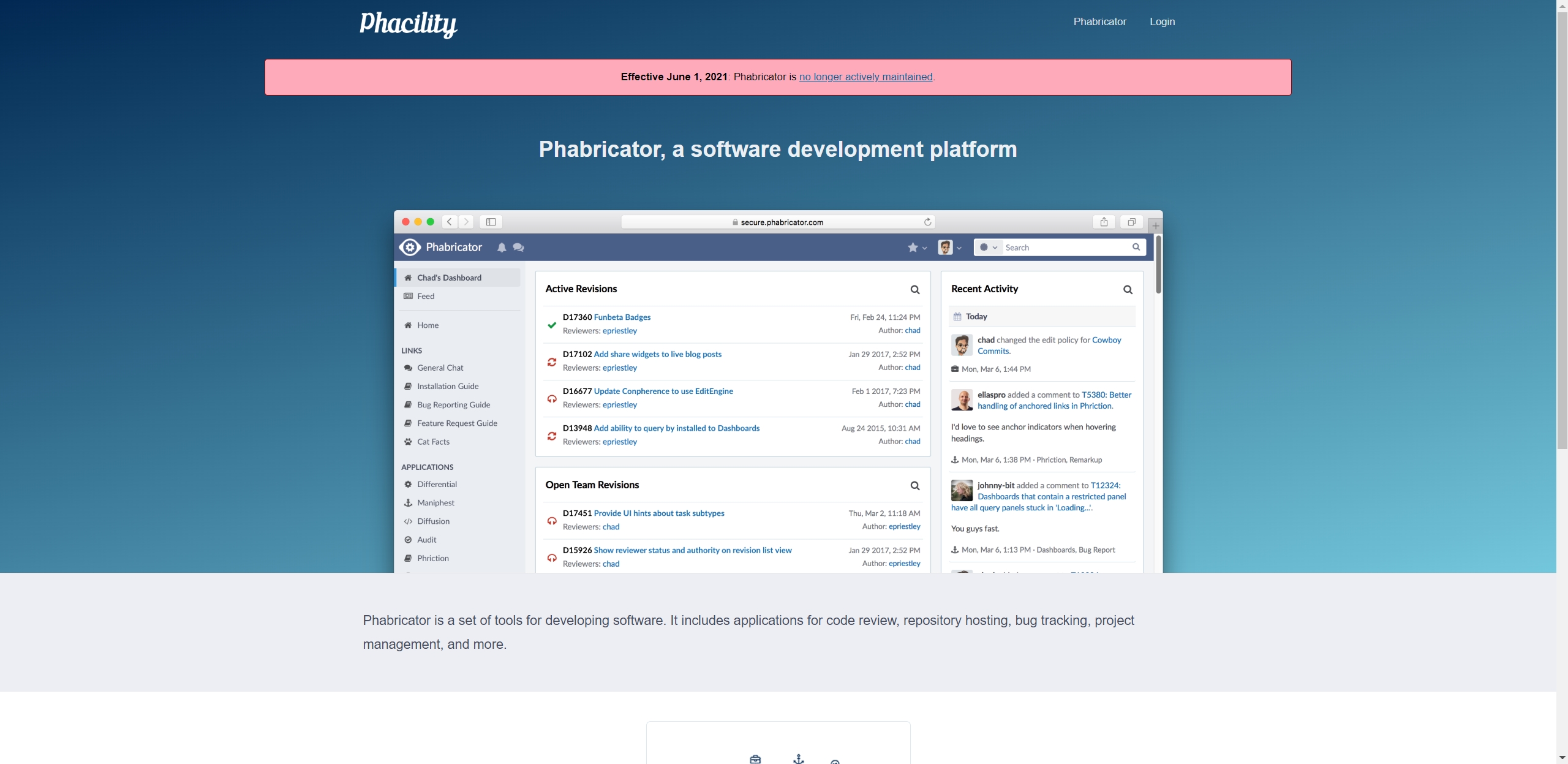
Task: Click the Active Revisions search magnifier
Action: coord(914,290)
